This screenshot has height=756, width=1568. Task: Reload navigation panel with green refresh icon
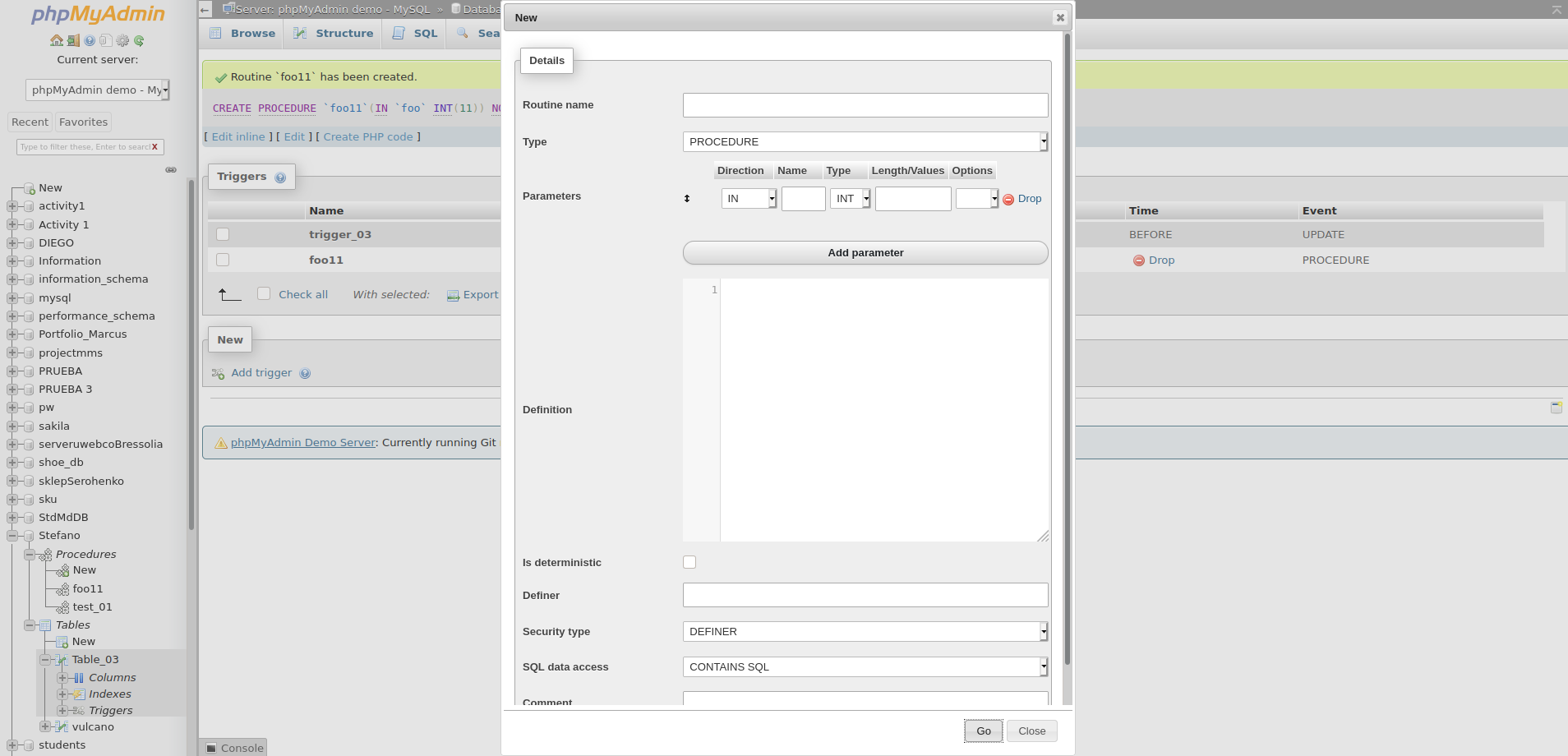click(139, 40)
